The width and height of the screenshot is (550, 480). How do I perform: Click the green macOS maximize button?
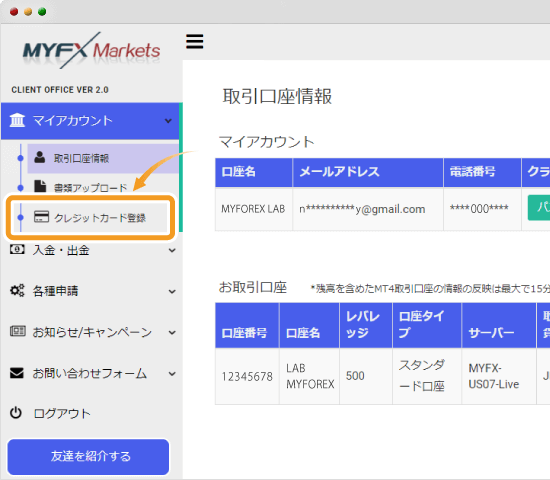[x=42, y=12]
